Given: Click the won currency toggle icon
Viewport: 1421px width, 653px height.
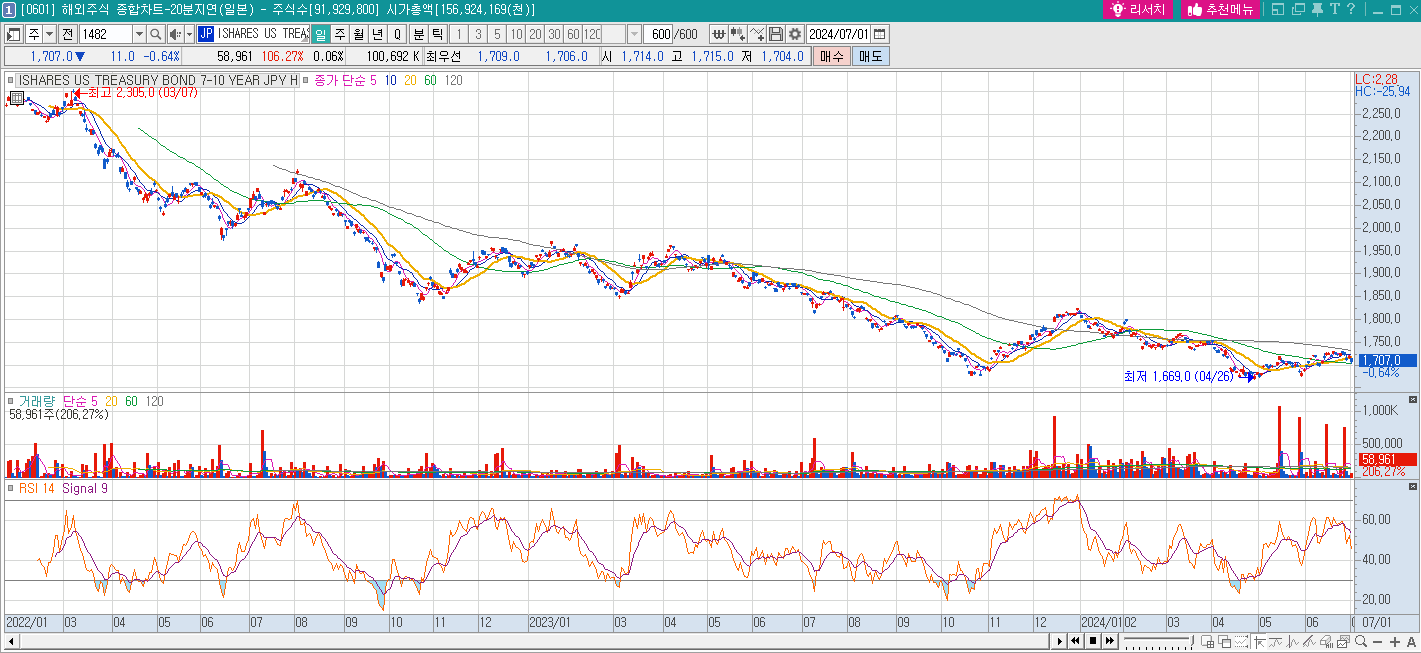Looking at the screenshot, I should pos(717,34).
